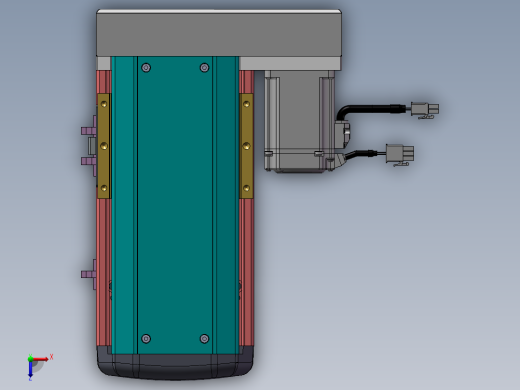Select the teal center cover plate
This screenshot has width=520, height=390.
tap(175, 205)
